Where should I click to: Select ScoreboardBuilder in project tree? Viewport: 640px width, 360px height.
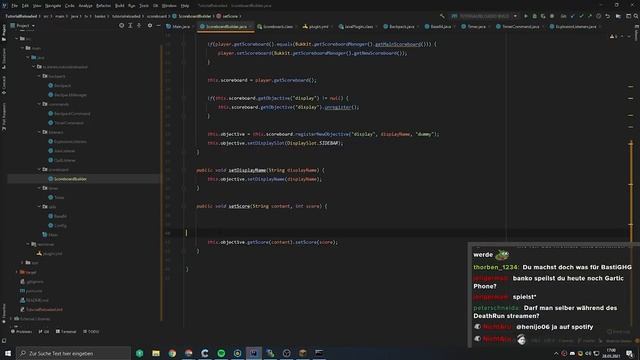pyautogui.click(x=67, y=179)
